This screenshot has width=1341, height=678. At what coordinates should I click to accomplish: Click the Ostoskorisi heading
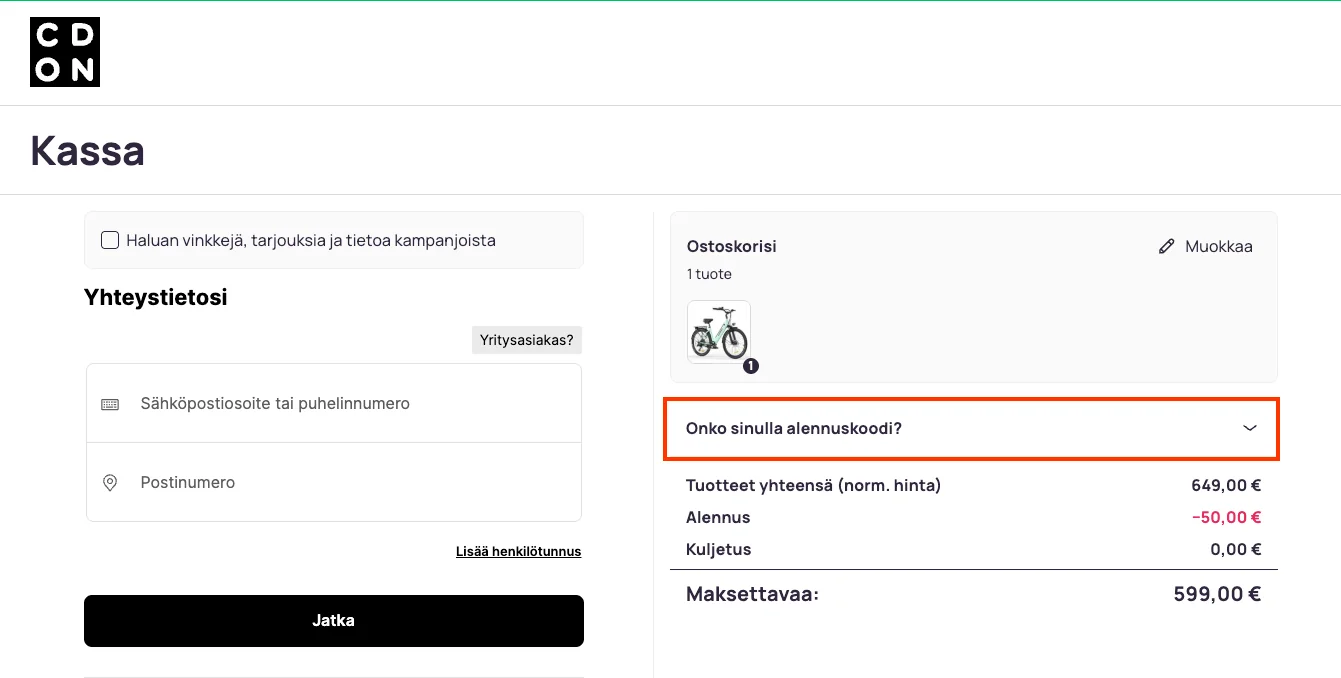(x=732, y=246)
